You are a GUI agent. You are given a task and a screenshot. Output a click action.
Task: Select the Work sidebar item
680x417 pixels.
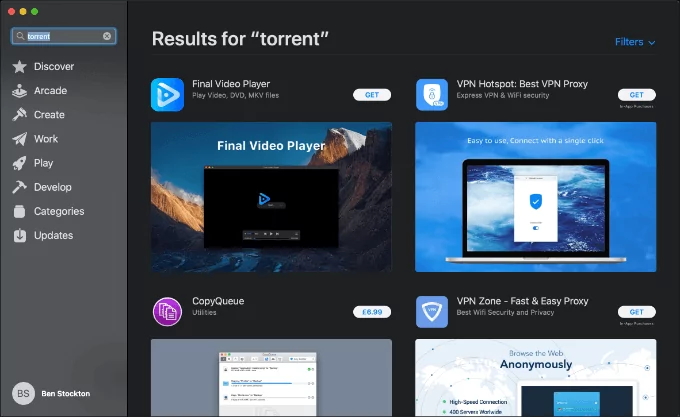point(46,139)
